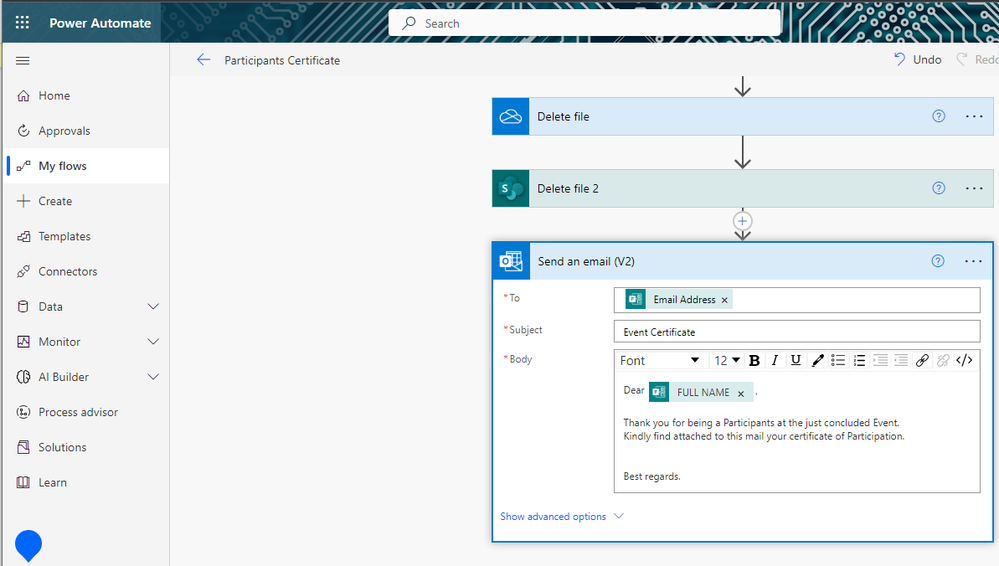999x566 pixels.
Task: Click in the To field
Action: click(x=797, y=300)
